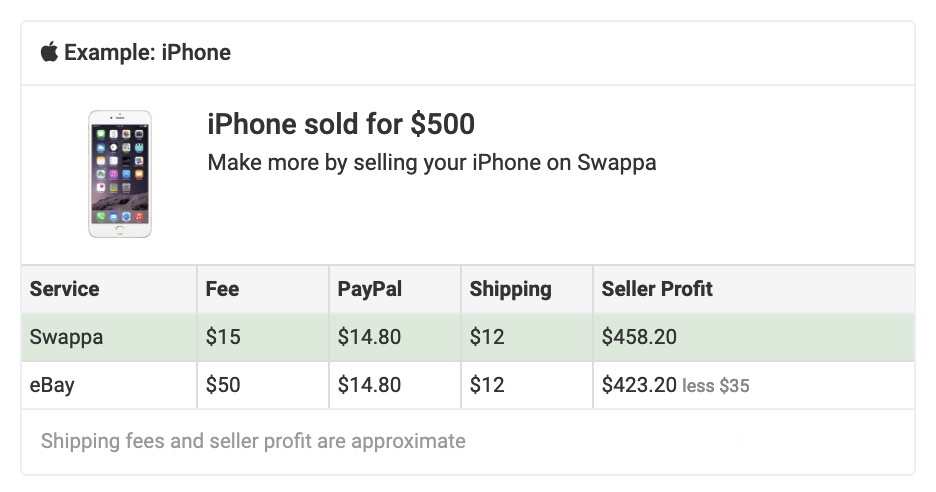Select the Swappa row service cell

point(109,337)
